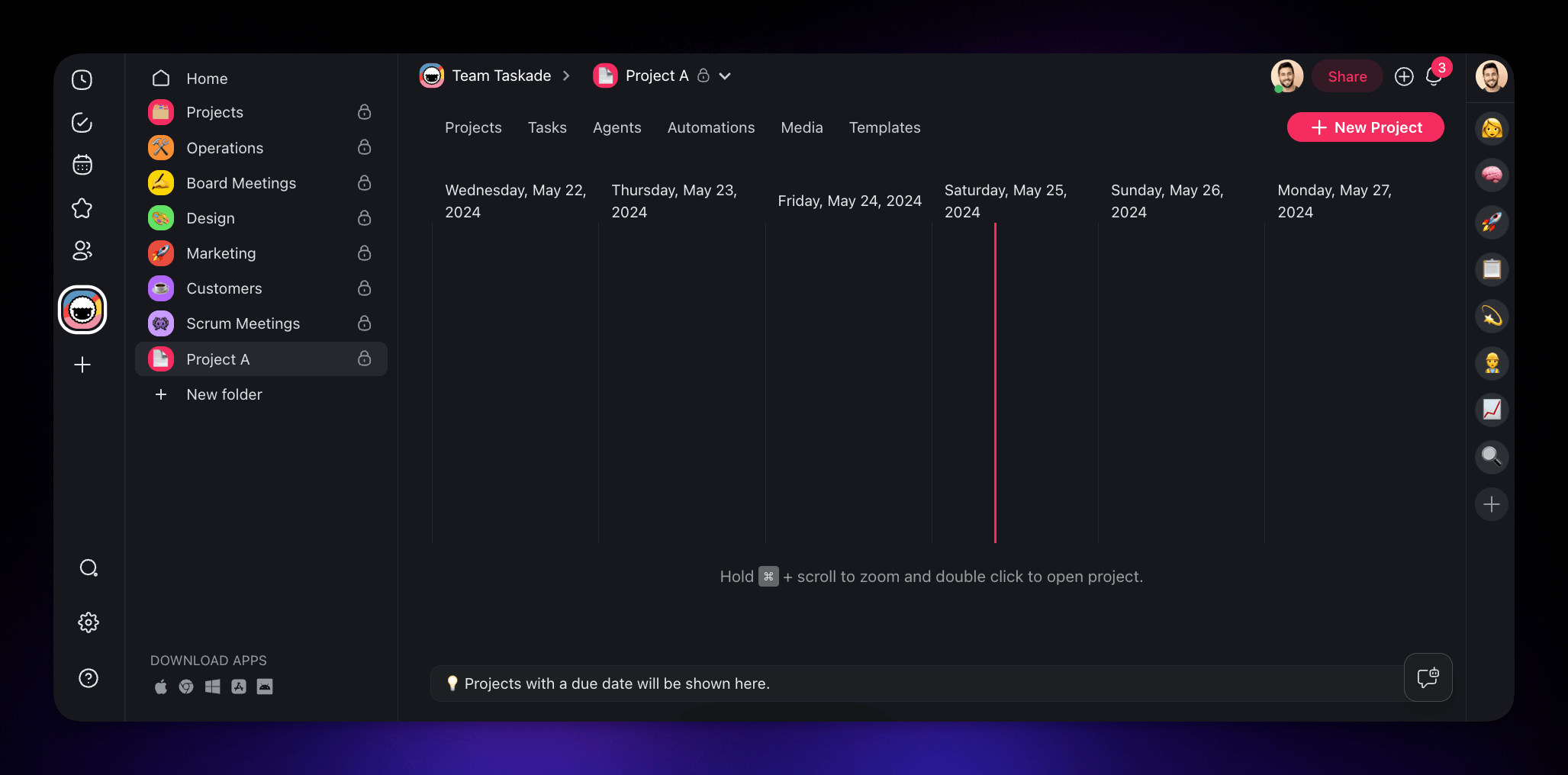The width and height of the screenshot is (1568, 775).
Task: Click the lock icon beside Operations folder
Action: (x=365, y=147)
